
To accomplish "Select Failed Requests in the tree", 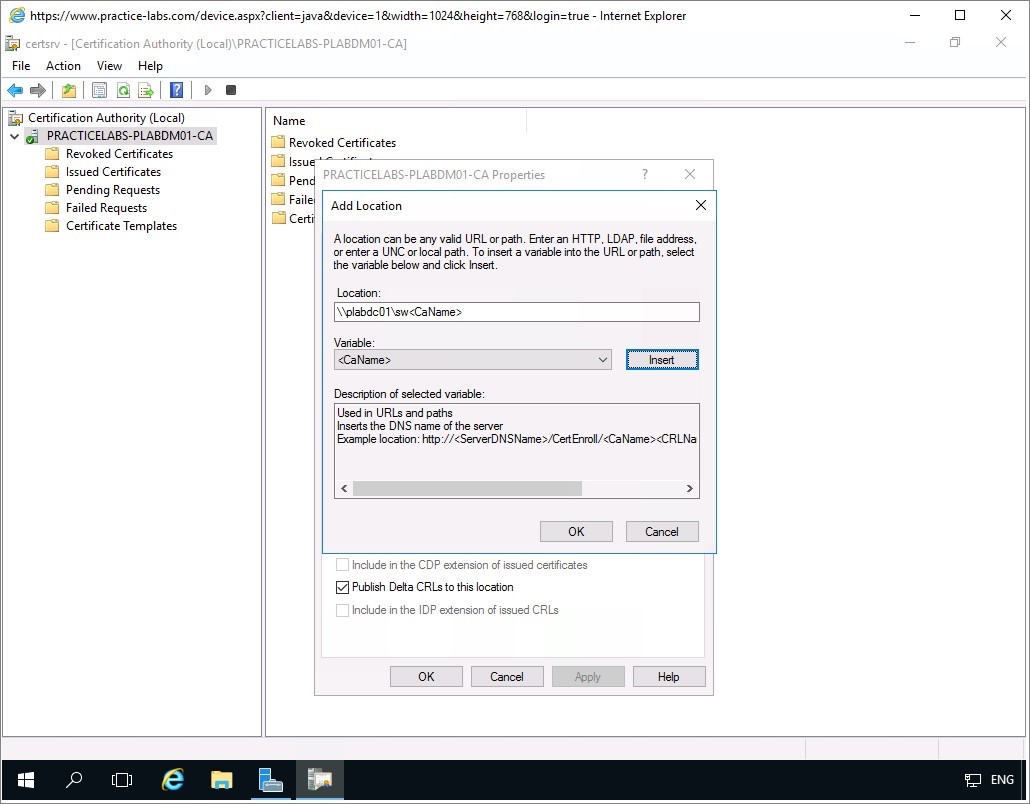I will (106, 208).
